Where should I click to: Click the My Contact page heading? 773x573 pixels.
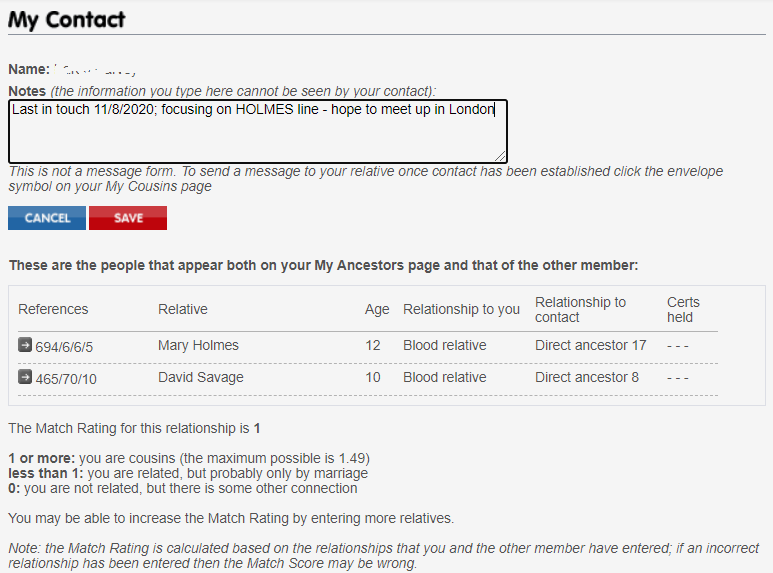click(x=67, y=20)
